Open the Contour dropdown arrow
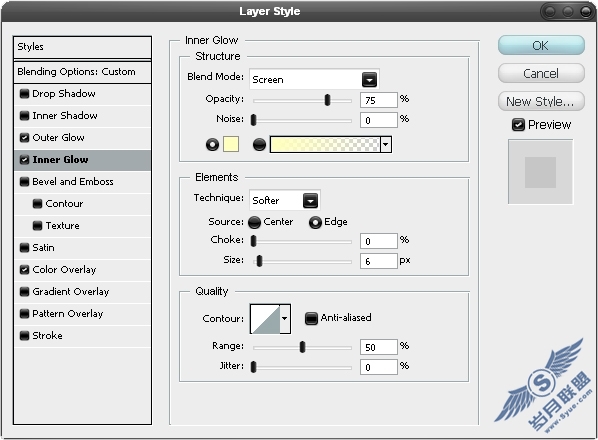Viewport: 598px width, 440px height. 285,319
